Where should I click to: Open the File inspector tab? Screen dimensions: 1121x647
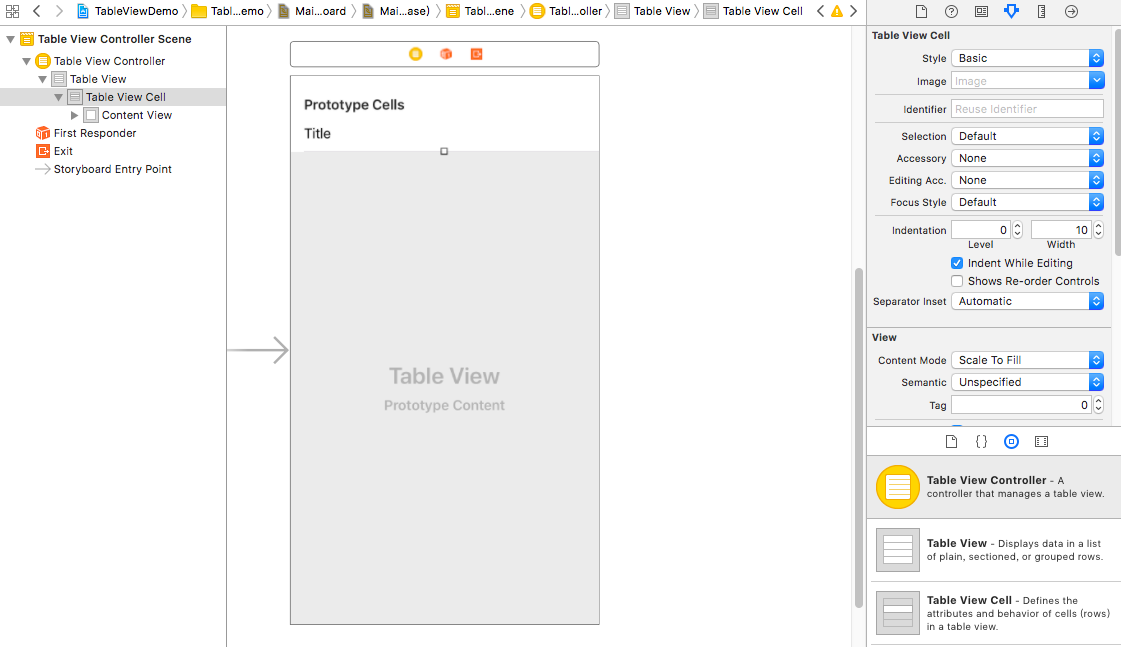pyautogui.click(x=921, y=11)
